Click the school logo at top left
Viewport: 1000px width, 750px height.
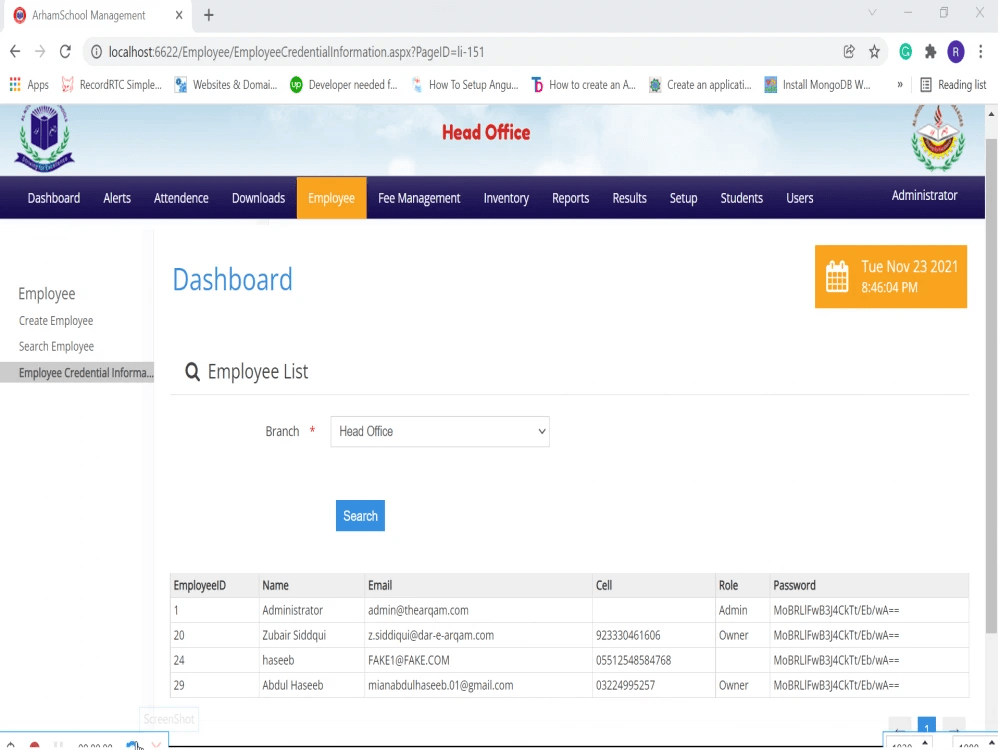point(42,138)
